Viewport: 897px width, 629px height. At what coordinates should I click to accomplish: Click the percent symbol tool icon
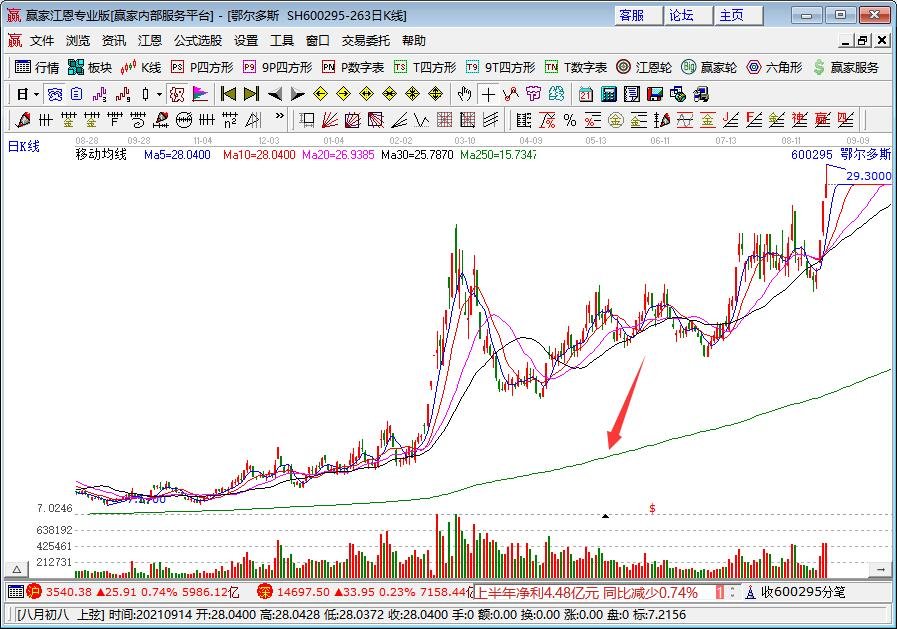click(x=570, y=120)
